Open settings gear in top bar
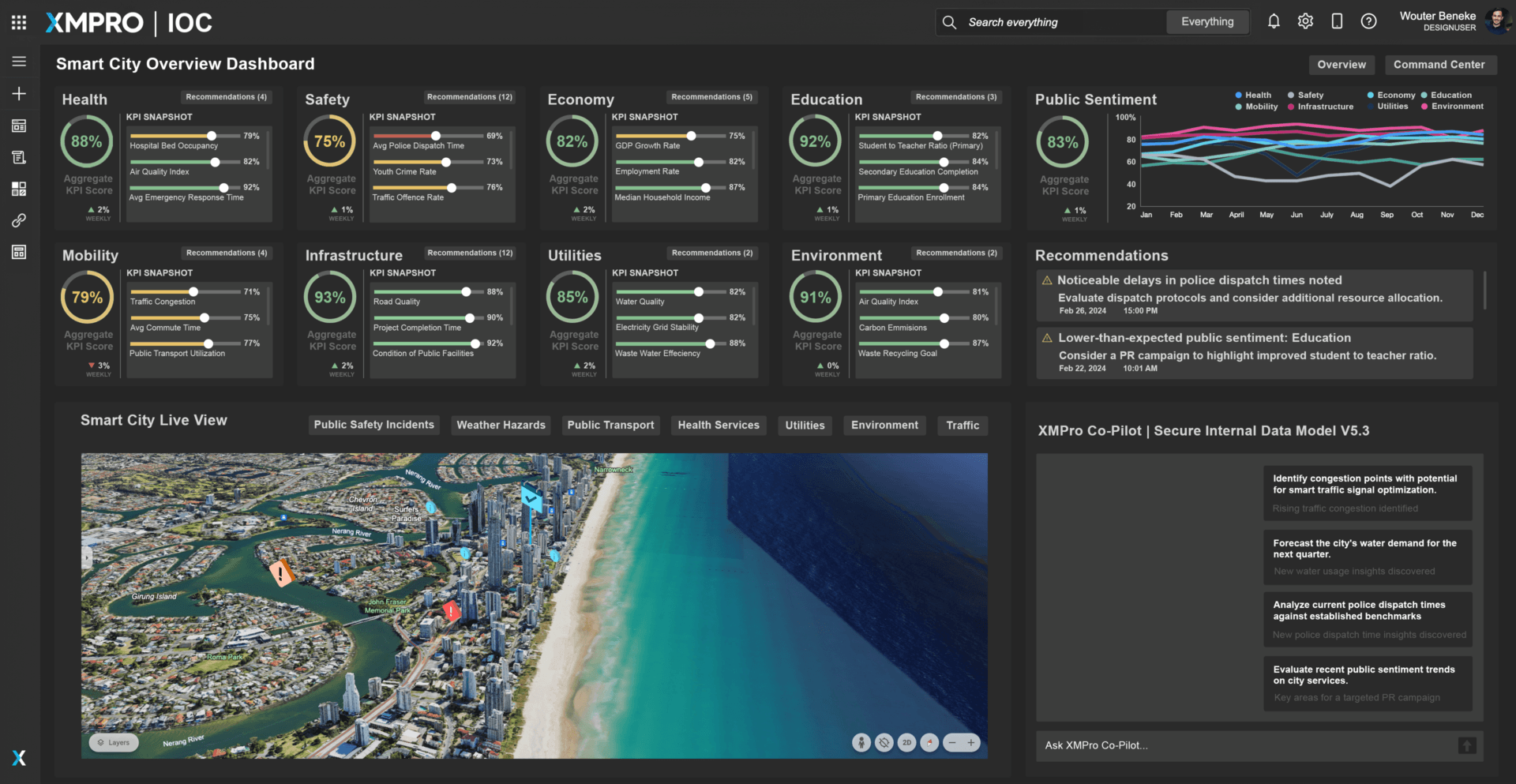 pos(1305,22)
